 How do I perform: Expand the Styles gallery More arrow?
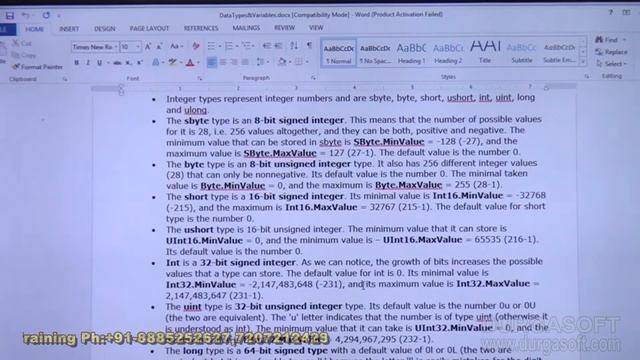583,62
